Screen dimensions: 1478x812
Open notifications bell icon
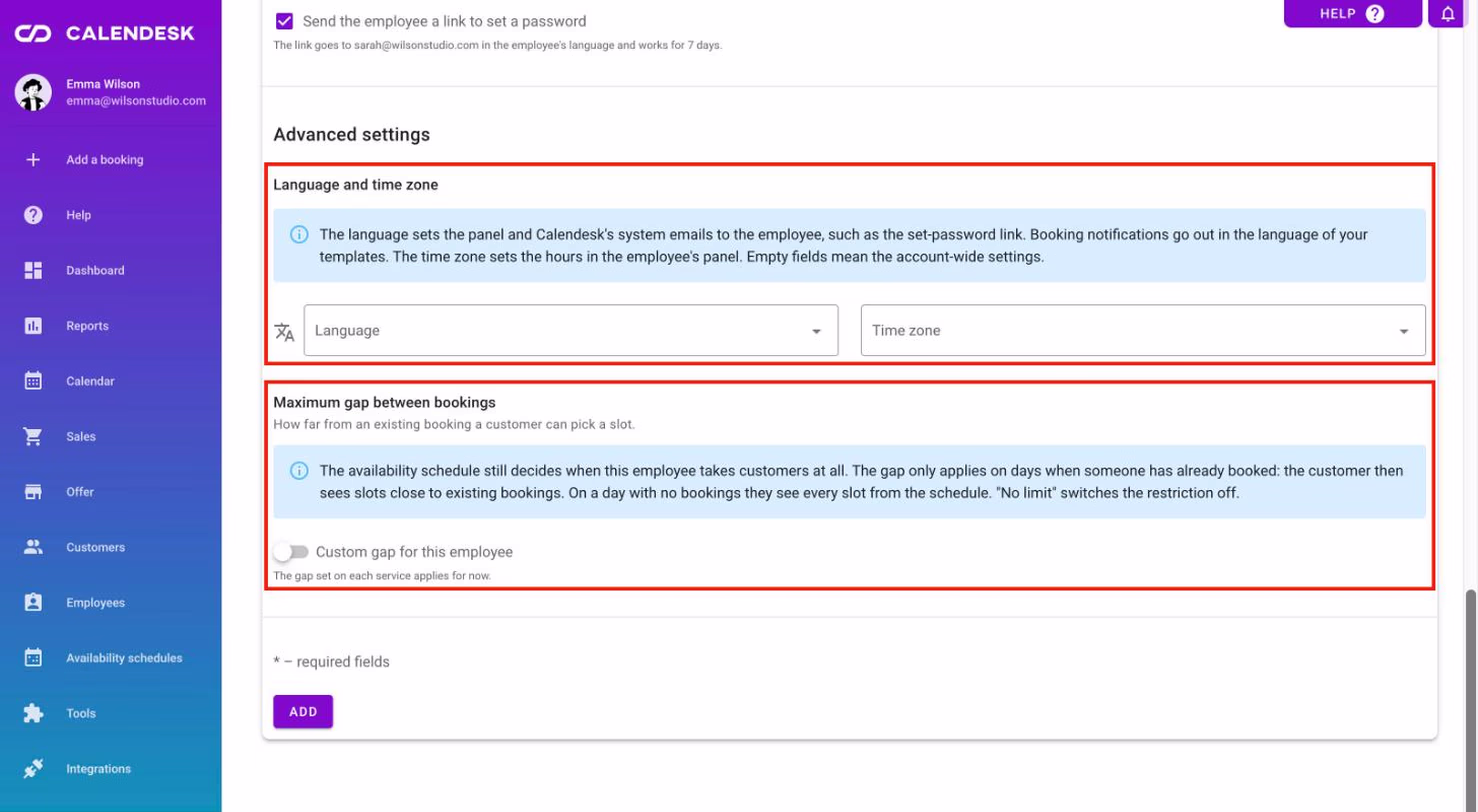tap(1448, 14)
